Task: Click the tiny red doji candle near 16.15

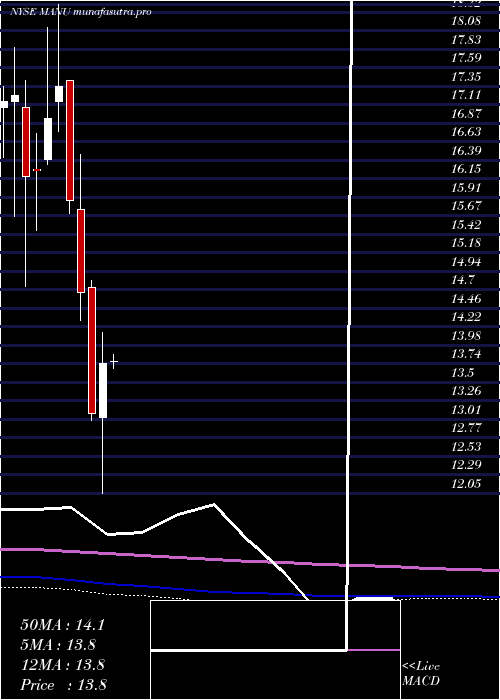Action: pos(37,170)
